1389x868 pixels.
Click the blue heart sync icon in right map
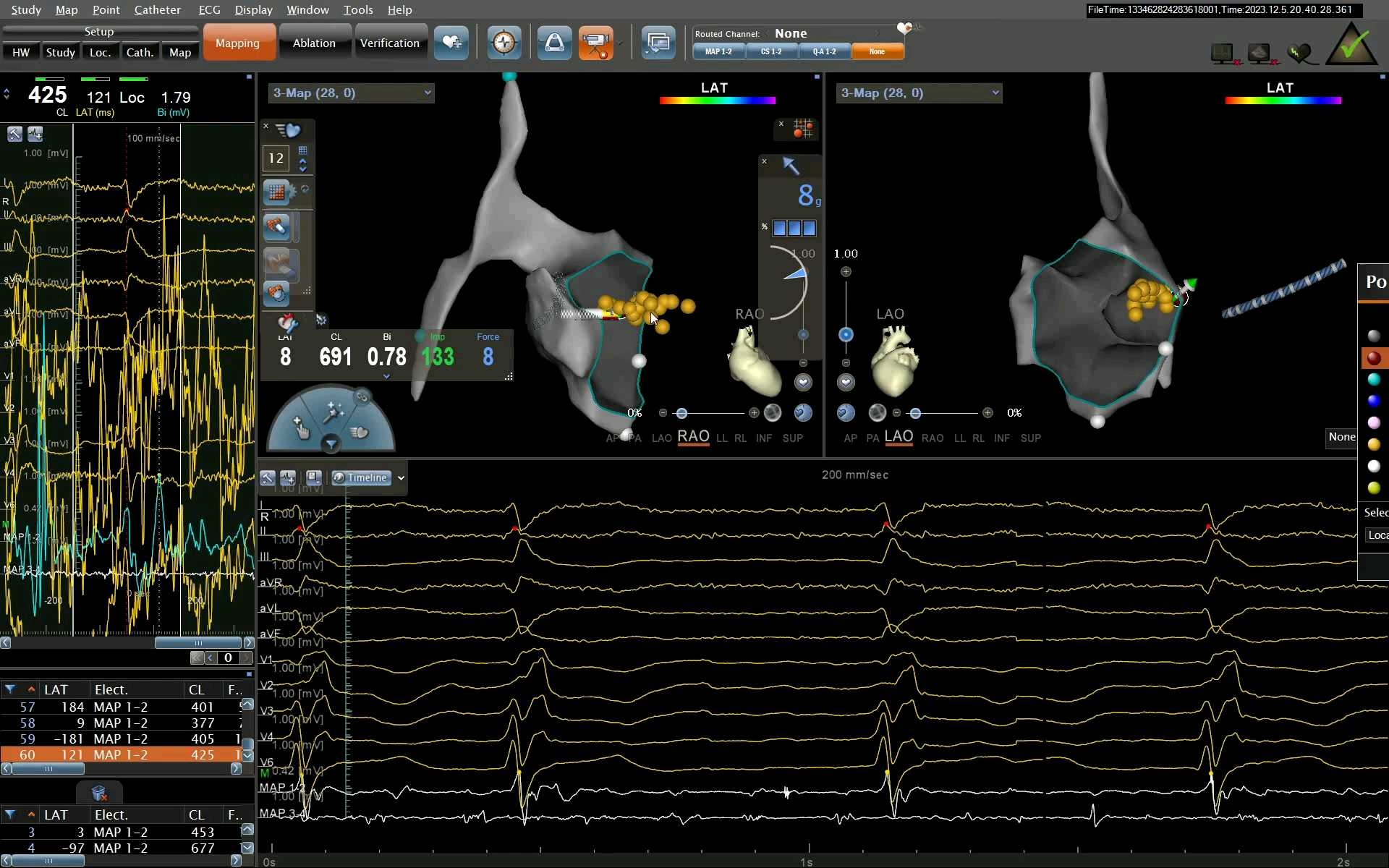(846, 412)
